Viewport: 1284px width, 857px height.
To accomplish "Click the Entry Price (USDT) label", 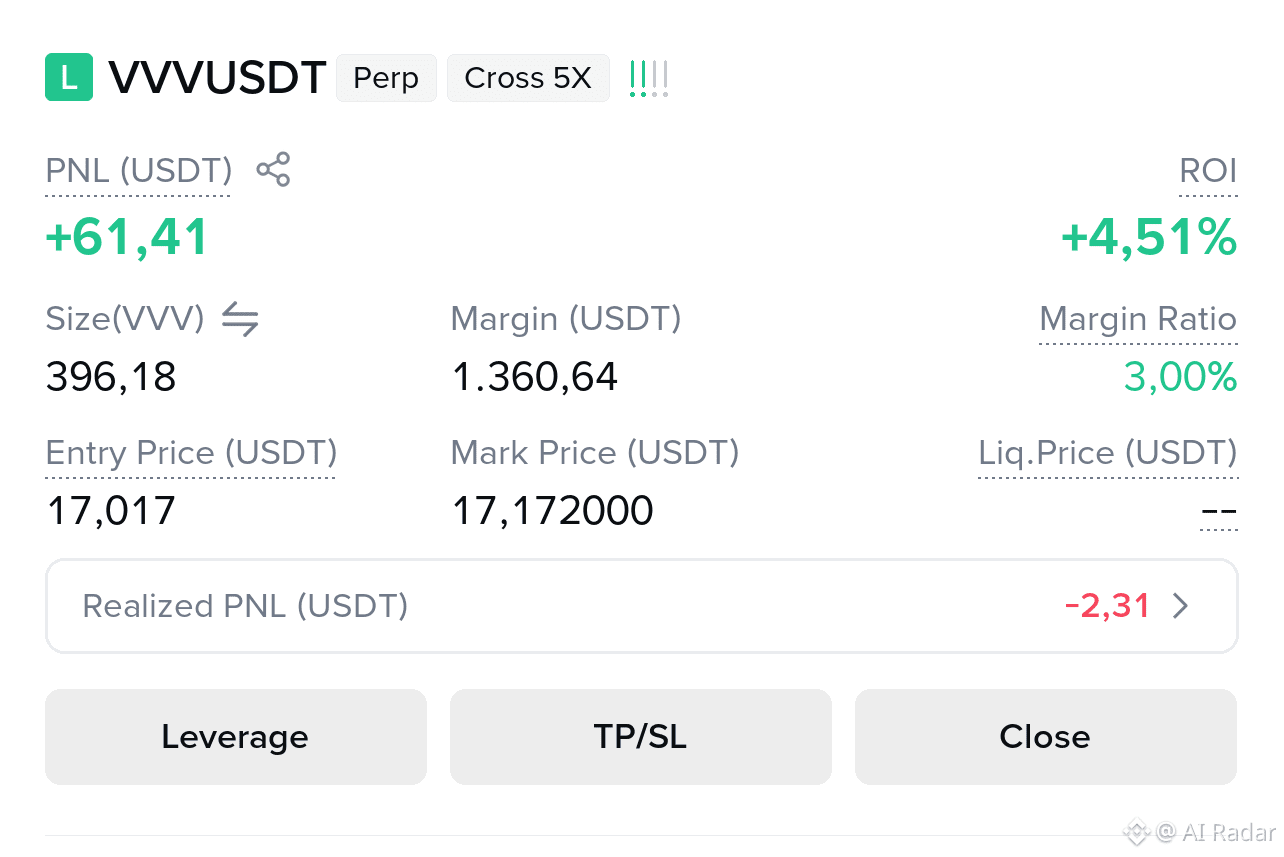I will (191, 453).
